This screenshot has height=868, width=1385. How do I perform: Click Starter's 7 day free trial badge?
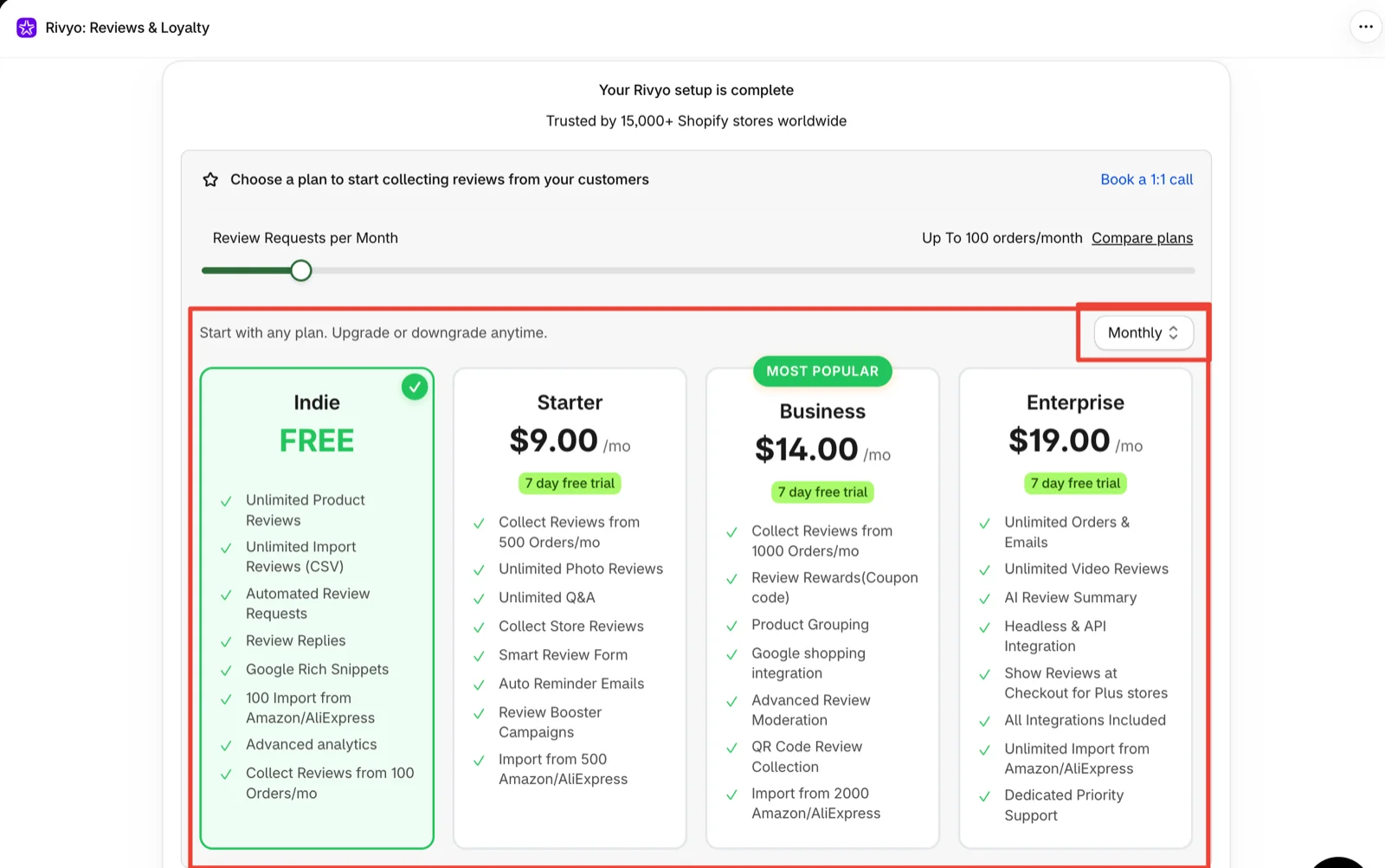570,484
